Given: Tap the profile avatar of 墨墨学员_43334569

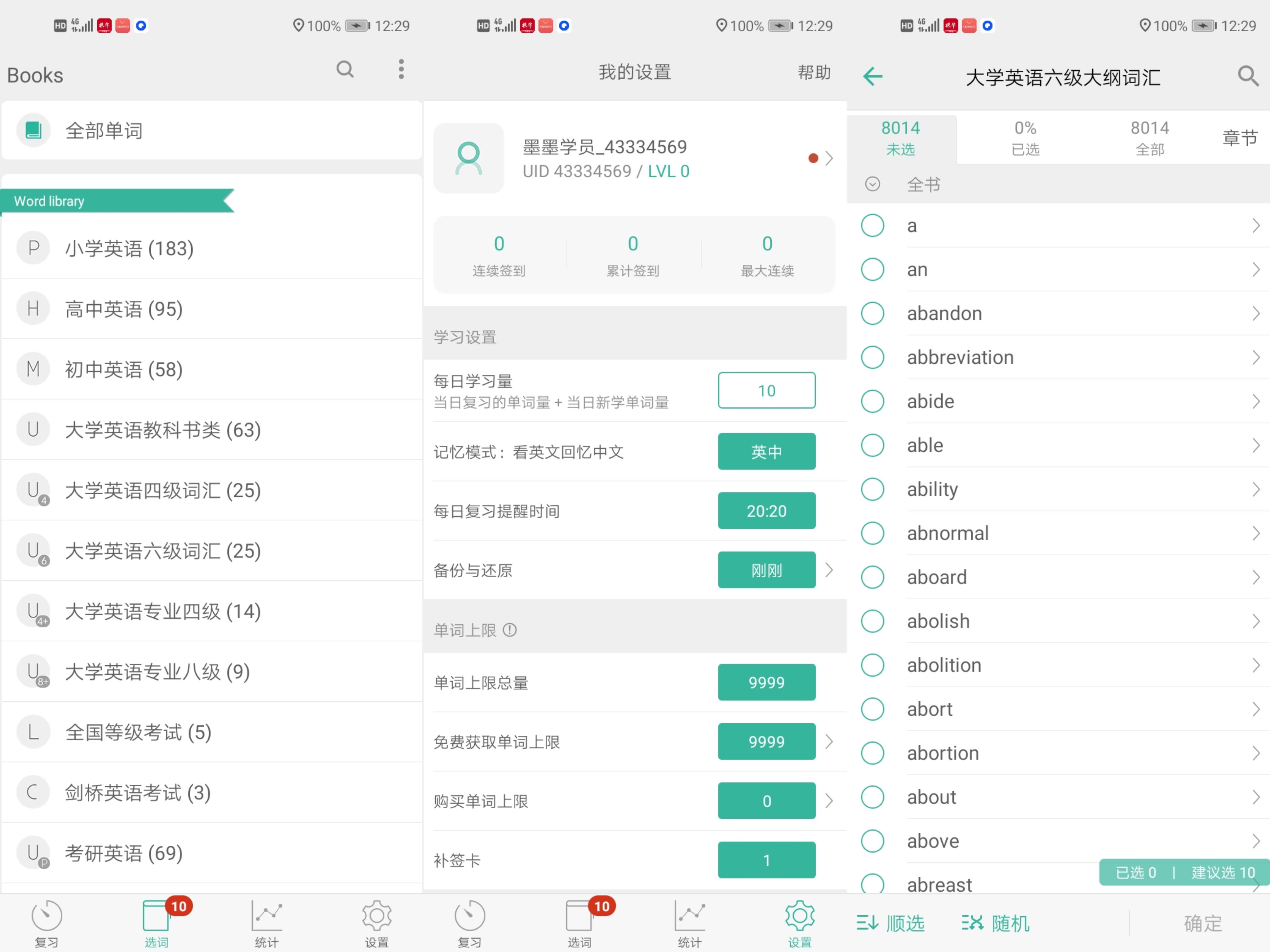Looking at the screenshot, I should (468, 158).
